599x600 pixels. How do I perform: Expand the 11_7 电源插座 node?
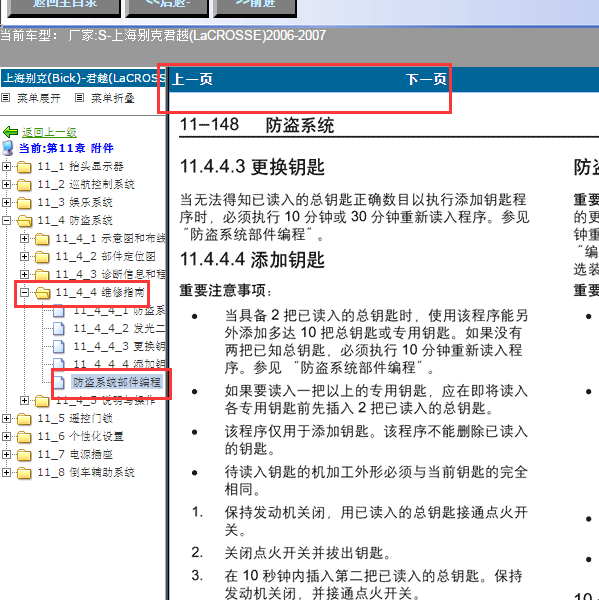click(x=6, y=454)
